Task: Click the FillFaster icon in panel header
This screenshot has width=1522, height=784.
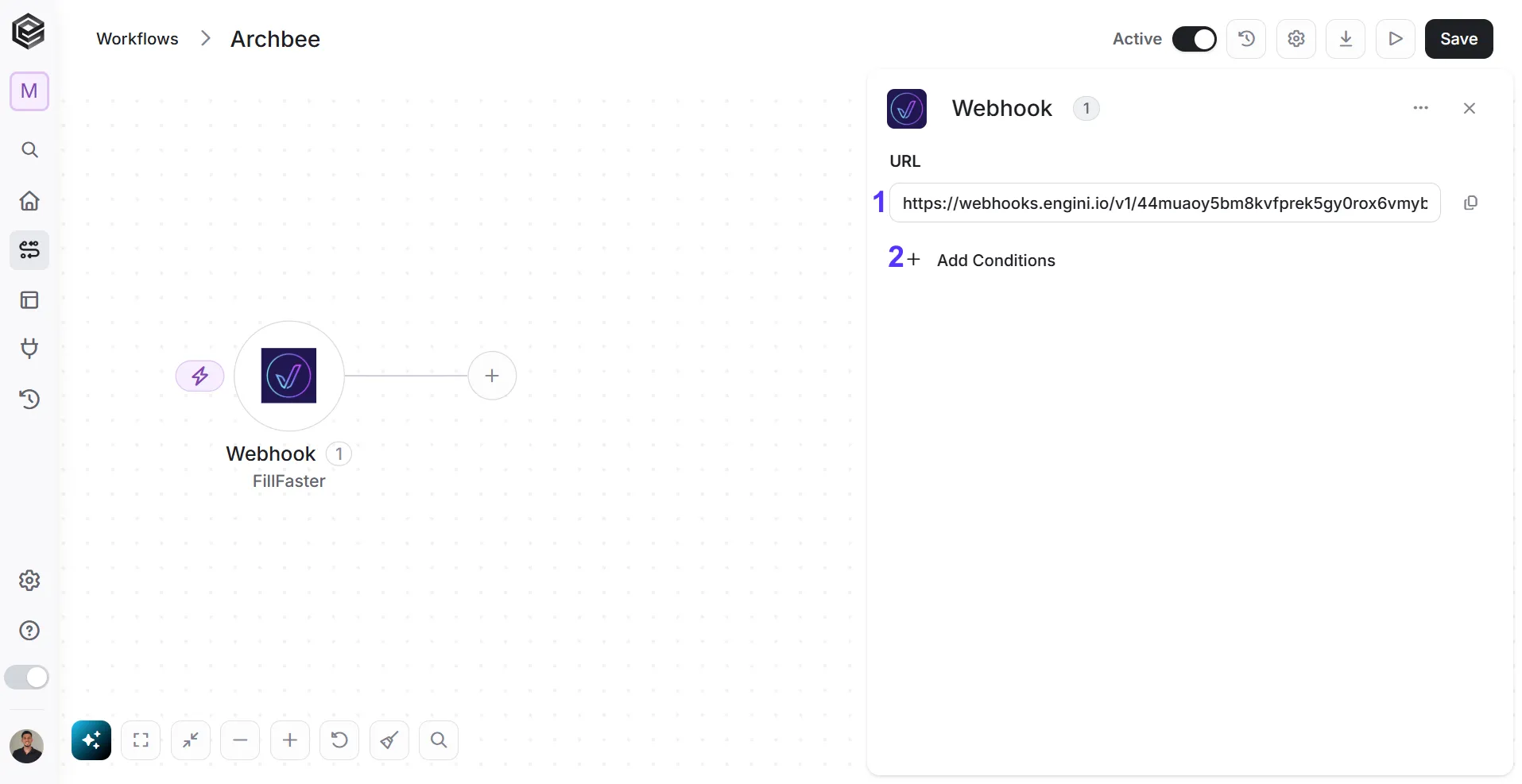Action: 907,109
